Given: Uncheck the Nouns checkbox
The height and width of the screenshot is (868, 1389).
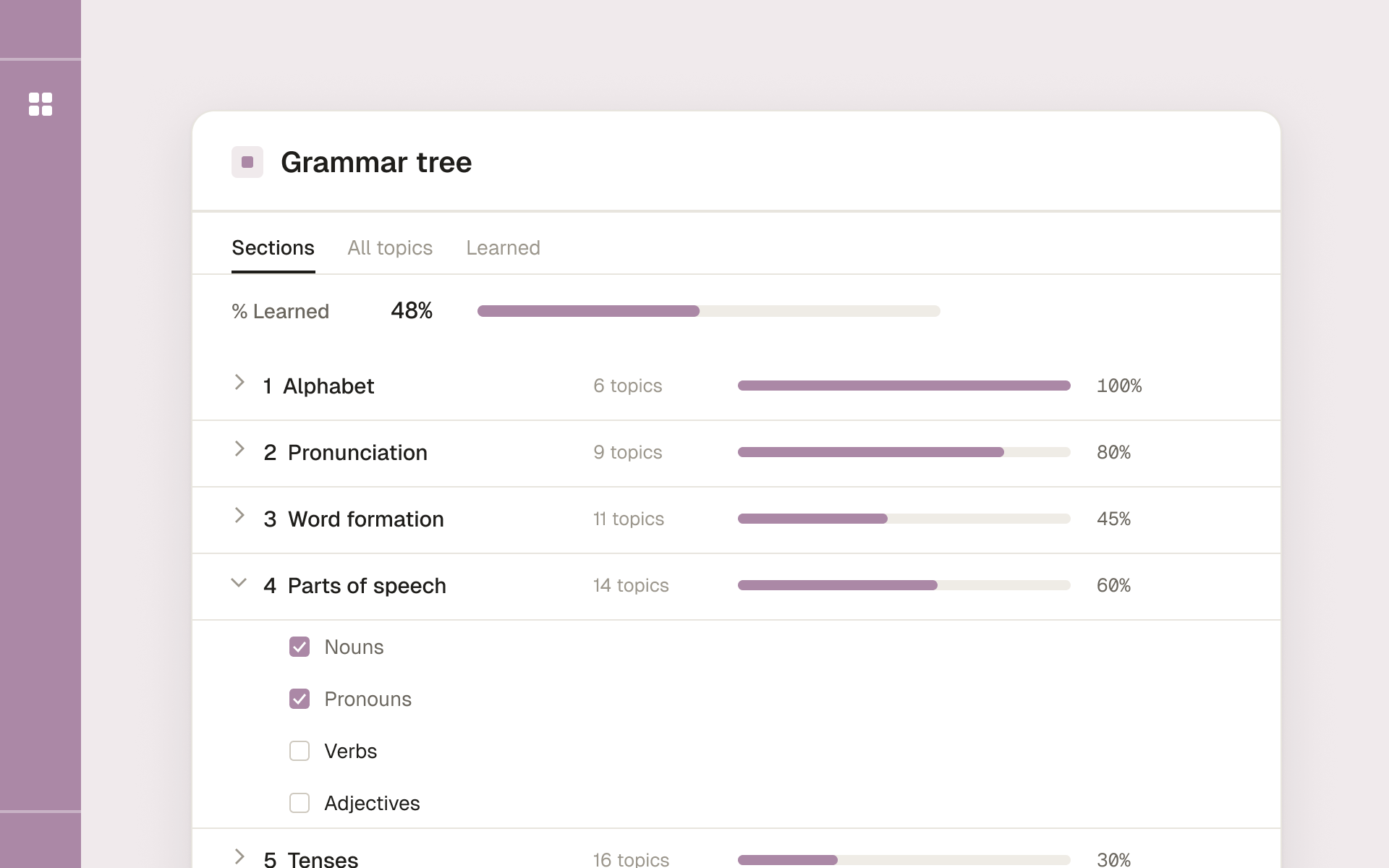Looking at the screenshot, I should click(x=300, y=647).
